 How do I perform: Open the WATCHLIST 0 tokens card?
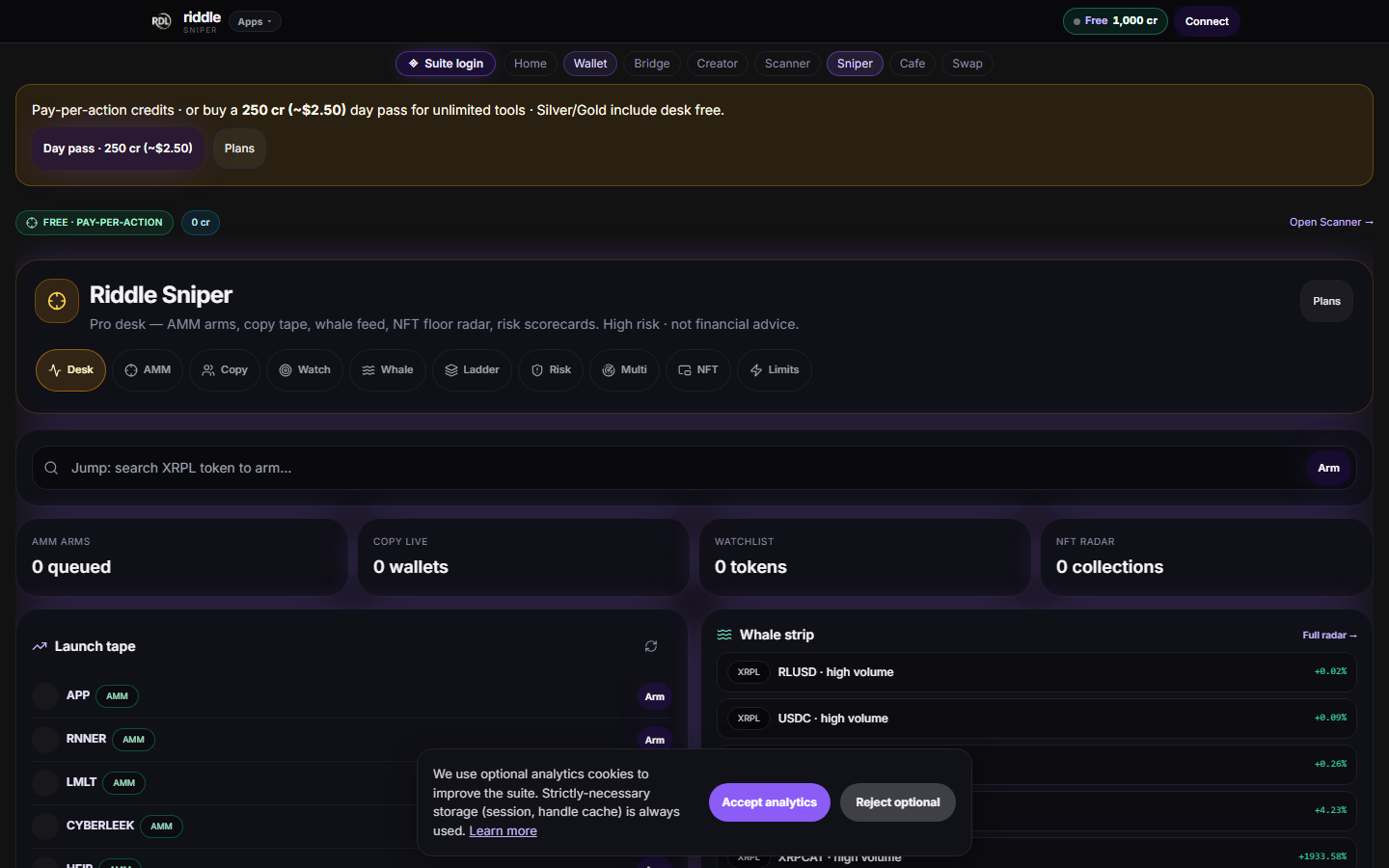tap(864, 557)
